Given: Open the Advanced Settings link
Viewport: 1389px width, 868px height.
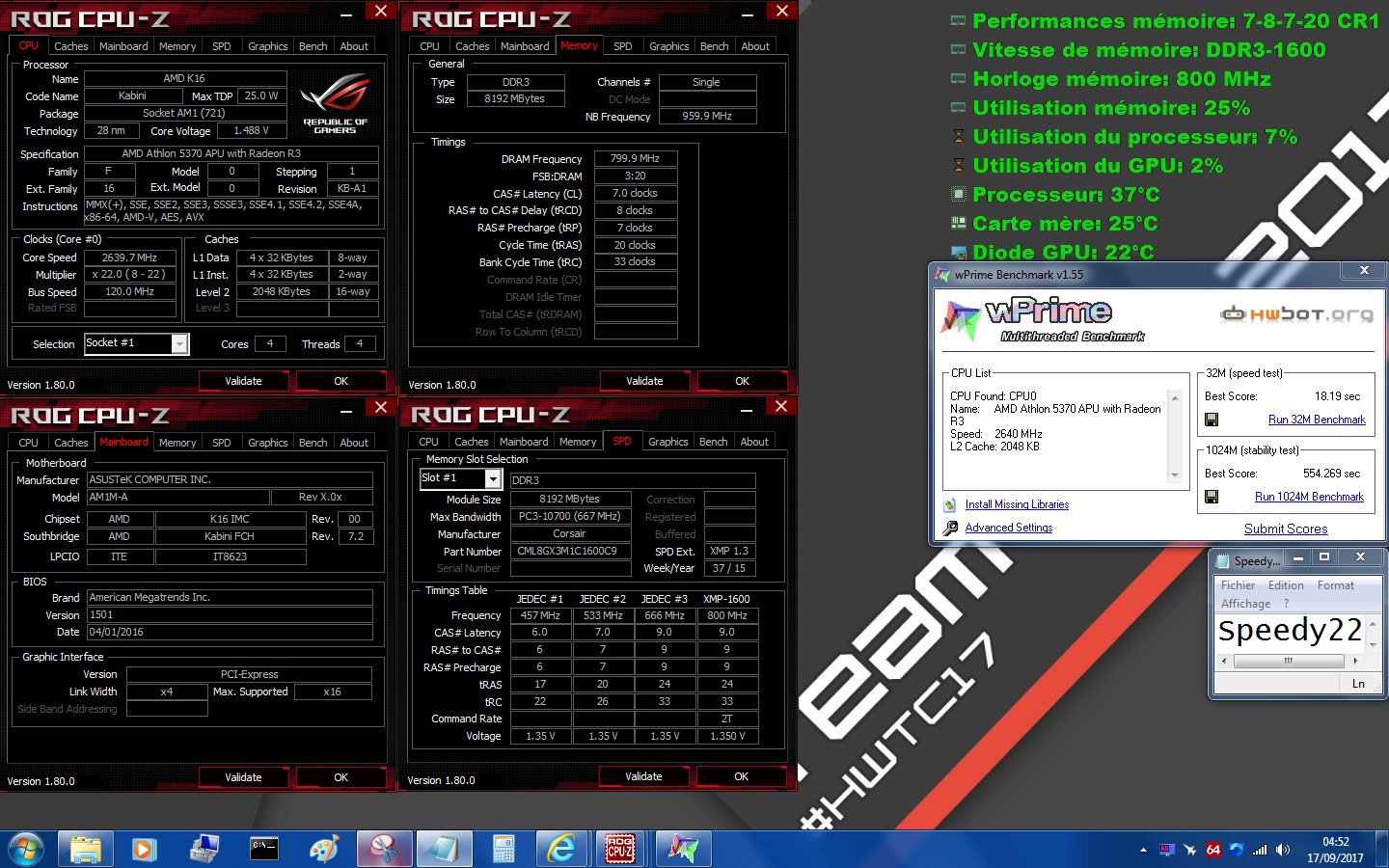Looking at the screenshot, I should [x=1009, y=528].
